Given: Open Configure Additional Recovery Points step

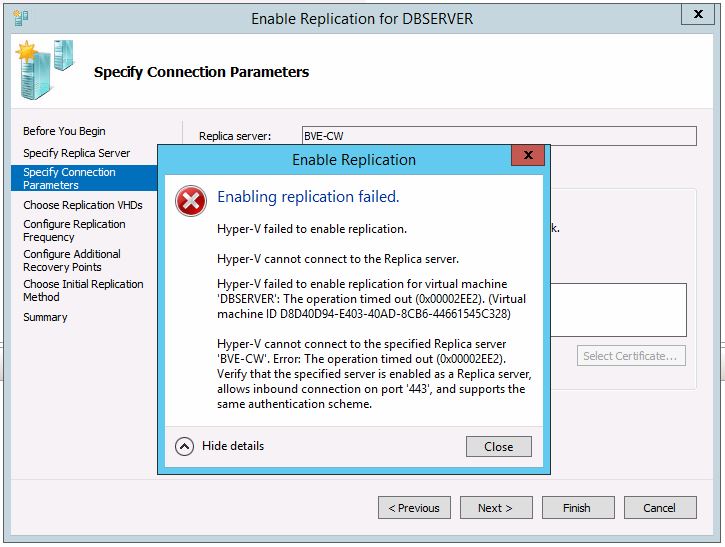Looking at the screenshot, I should [x=72, y=260].
